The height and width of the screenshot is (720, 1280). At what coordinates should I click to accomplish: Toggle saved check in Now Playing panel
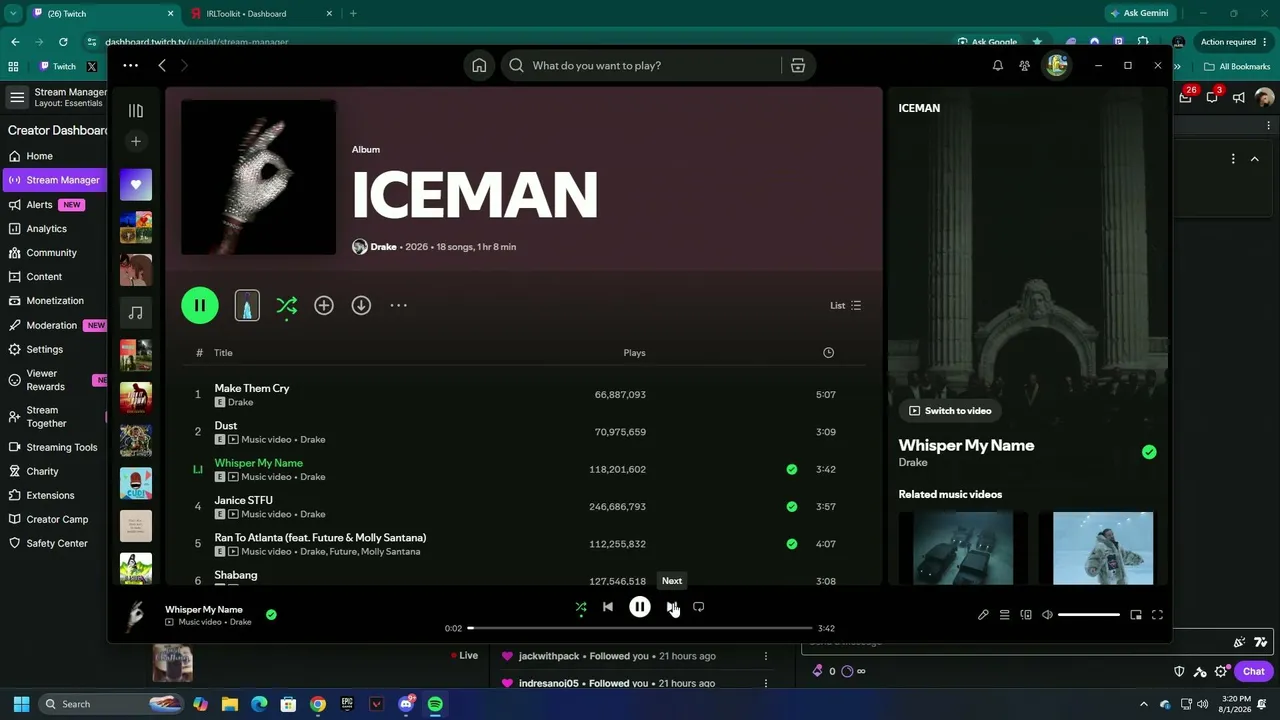point(1149,452)
